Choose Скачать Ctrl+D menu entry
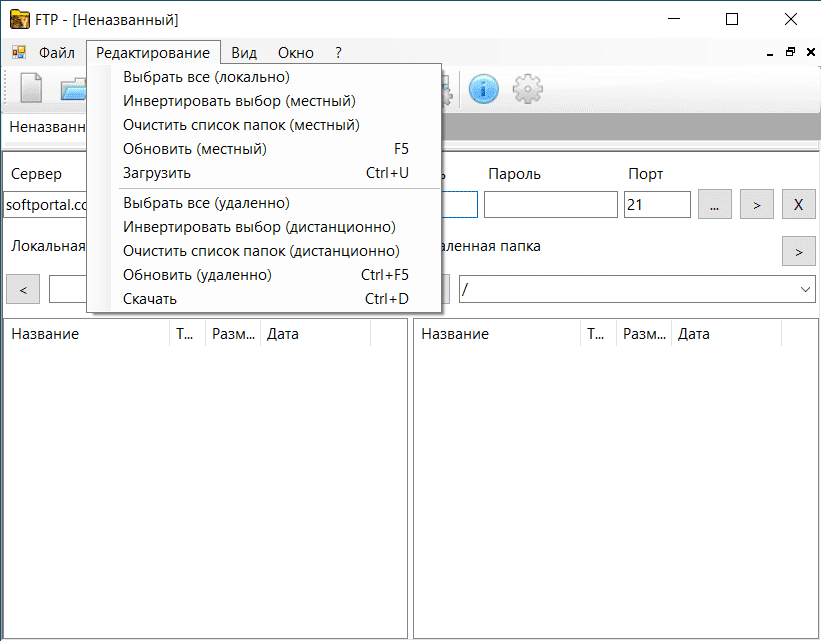Screen dimensions: 821x641 [x=264, y=300]
